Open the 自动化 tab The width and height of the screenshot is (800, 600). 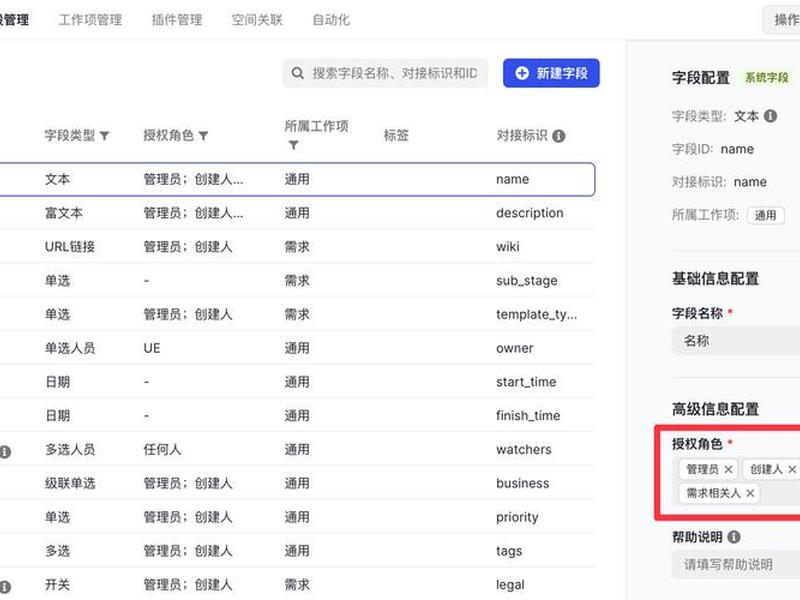coord(331,20)
